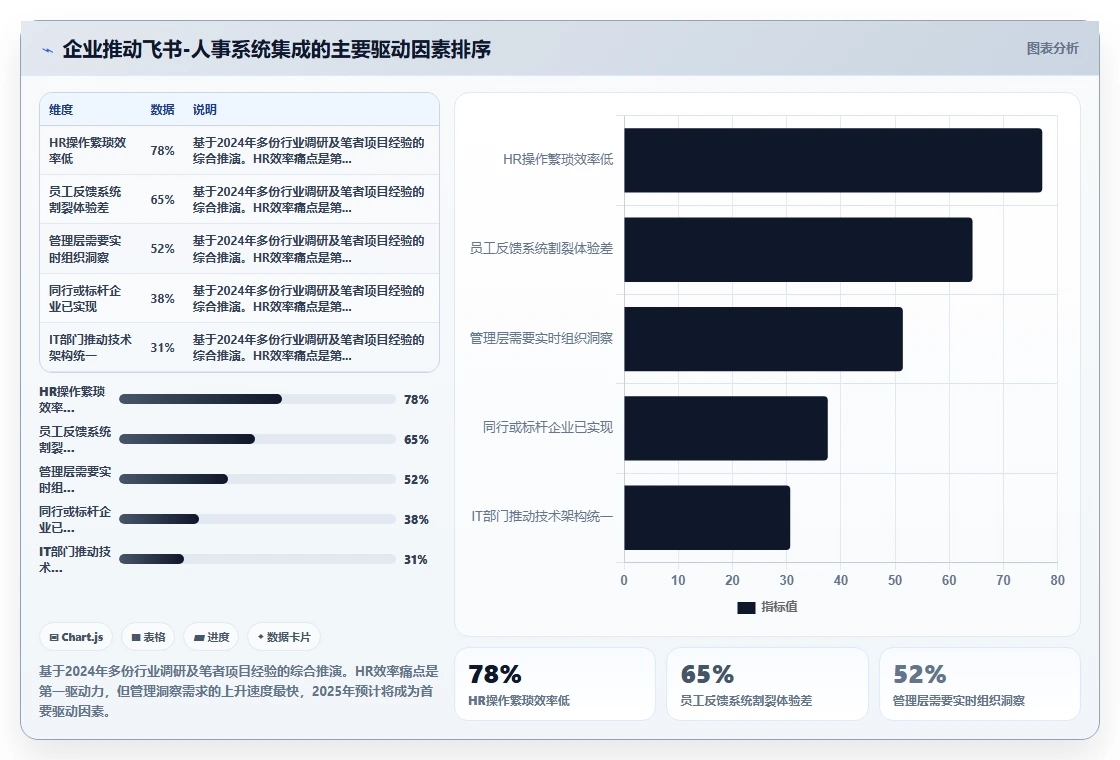The image size is (1120, 760).
Task: Open the 65% 员工反馈系统割裂体验差 stat card
Action: point(767,684)
